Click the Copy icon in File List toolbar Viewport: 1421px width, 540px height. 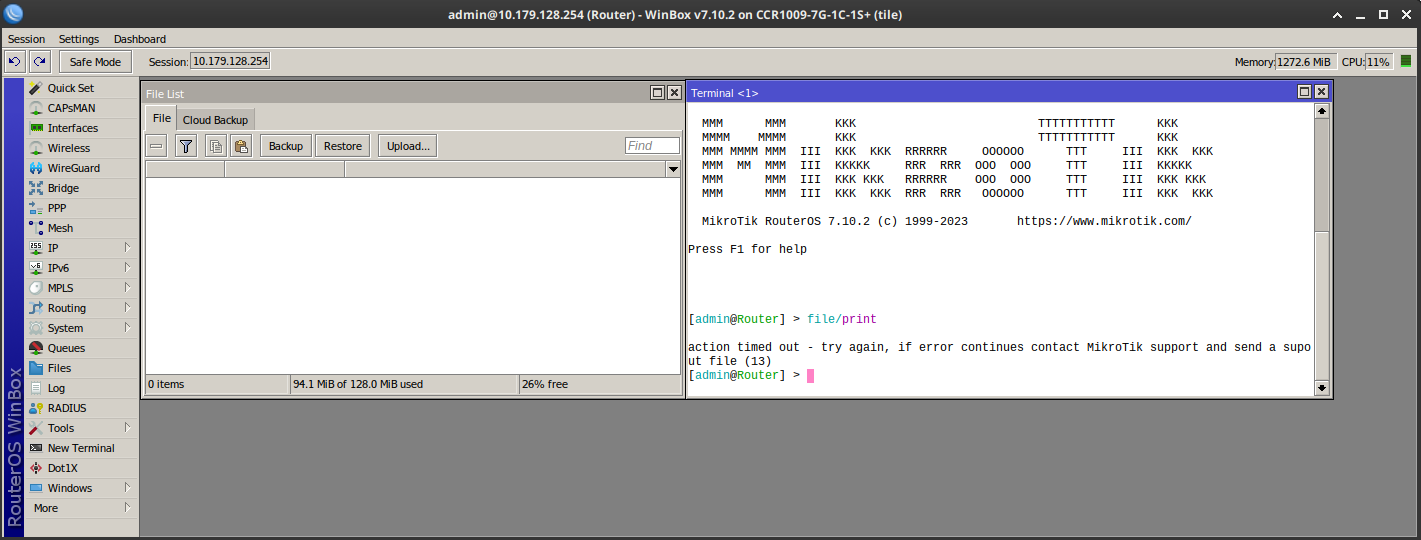coord(215,146)
